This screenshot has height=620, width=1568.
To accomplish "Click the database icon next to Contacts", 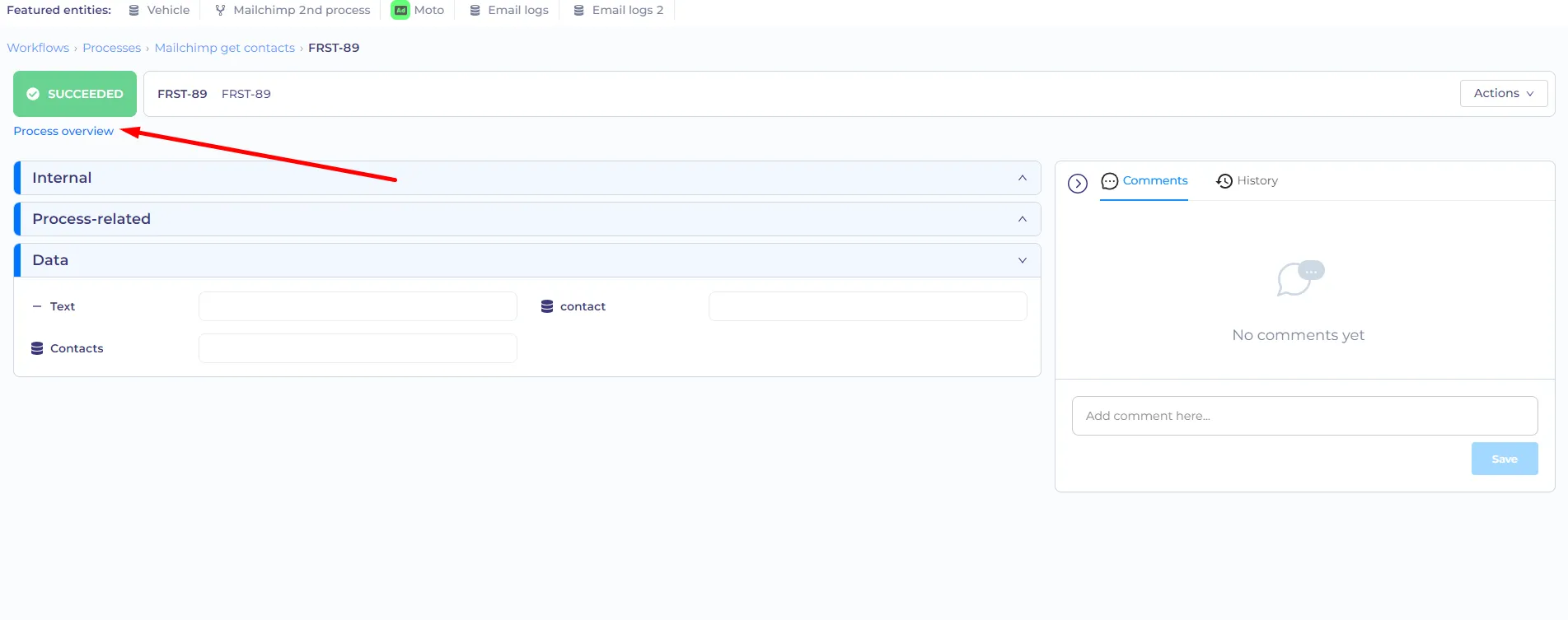I will tap(37, 348).
